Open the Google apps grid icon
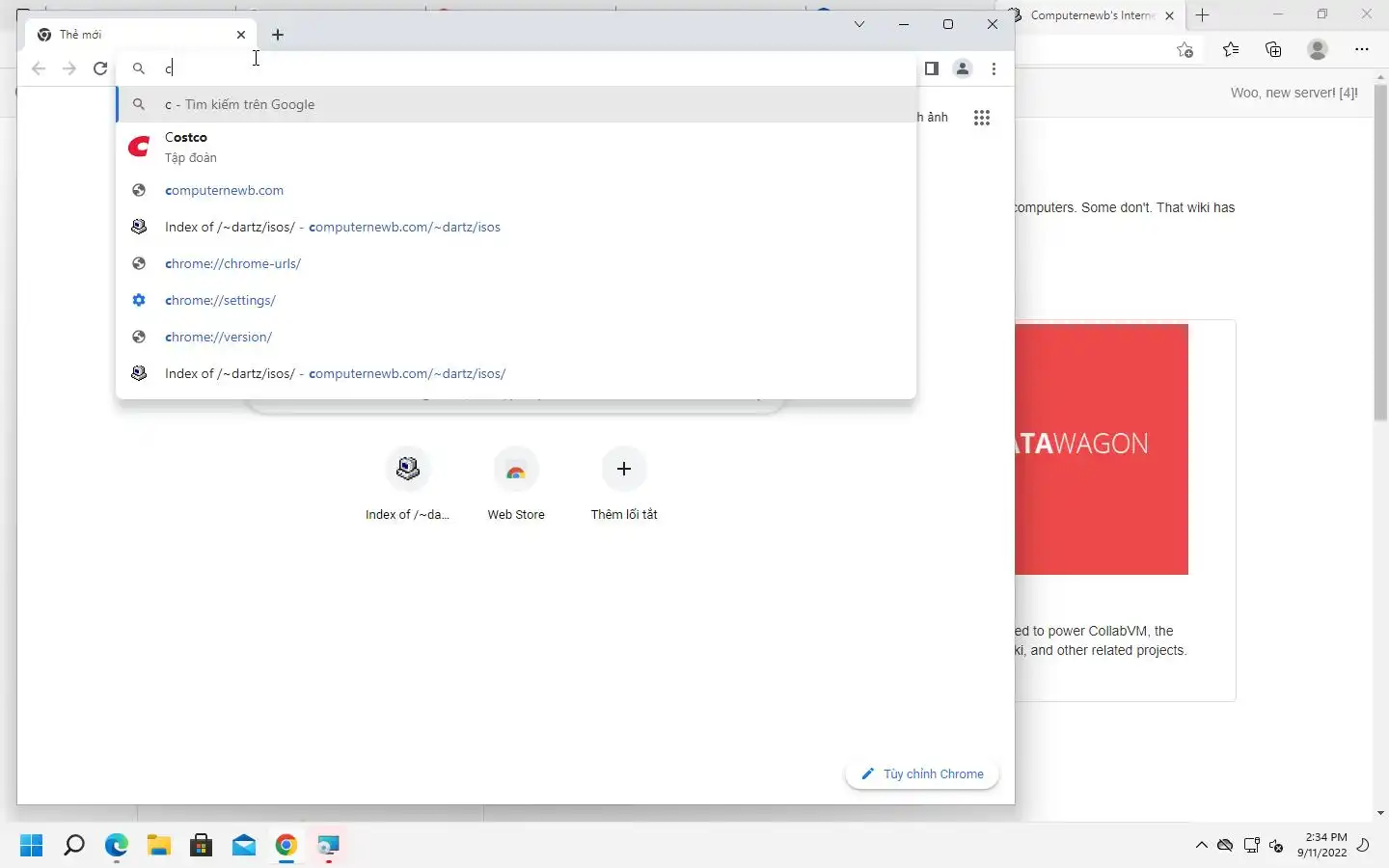This screenshot has height=868, width=1389. pyautogui.click(x=982, y=118)
